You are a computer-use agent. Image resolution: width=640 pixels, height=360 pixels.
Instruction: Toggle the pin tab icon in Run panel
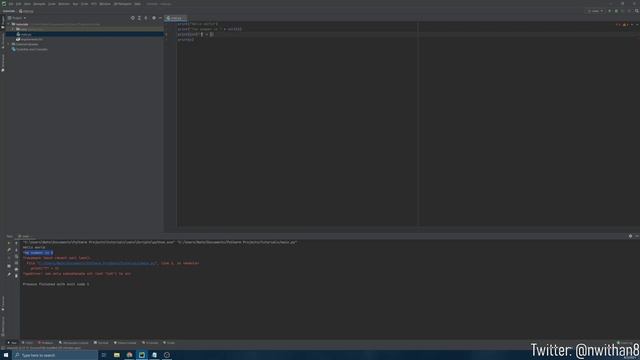click(x=9, y=274)
